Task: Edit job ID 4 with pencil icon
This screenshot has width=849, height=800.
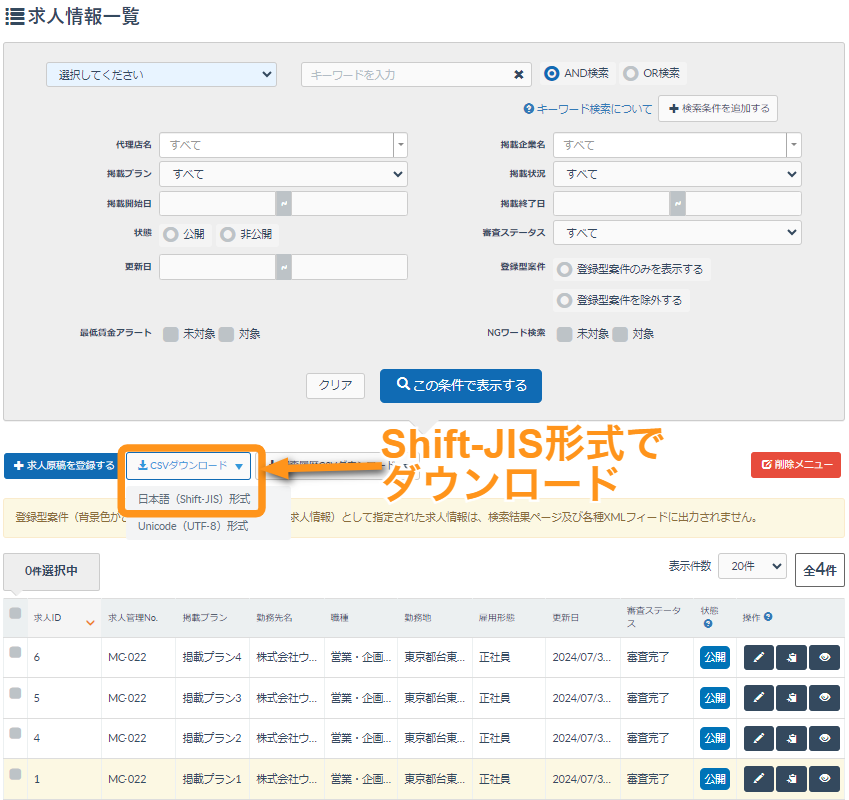Action: (759, 738)
